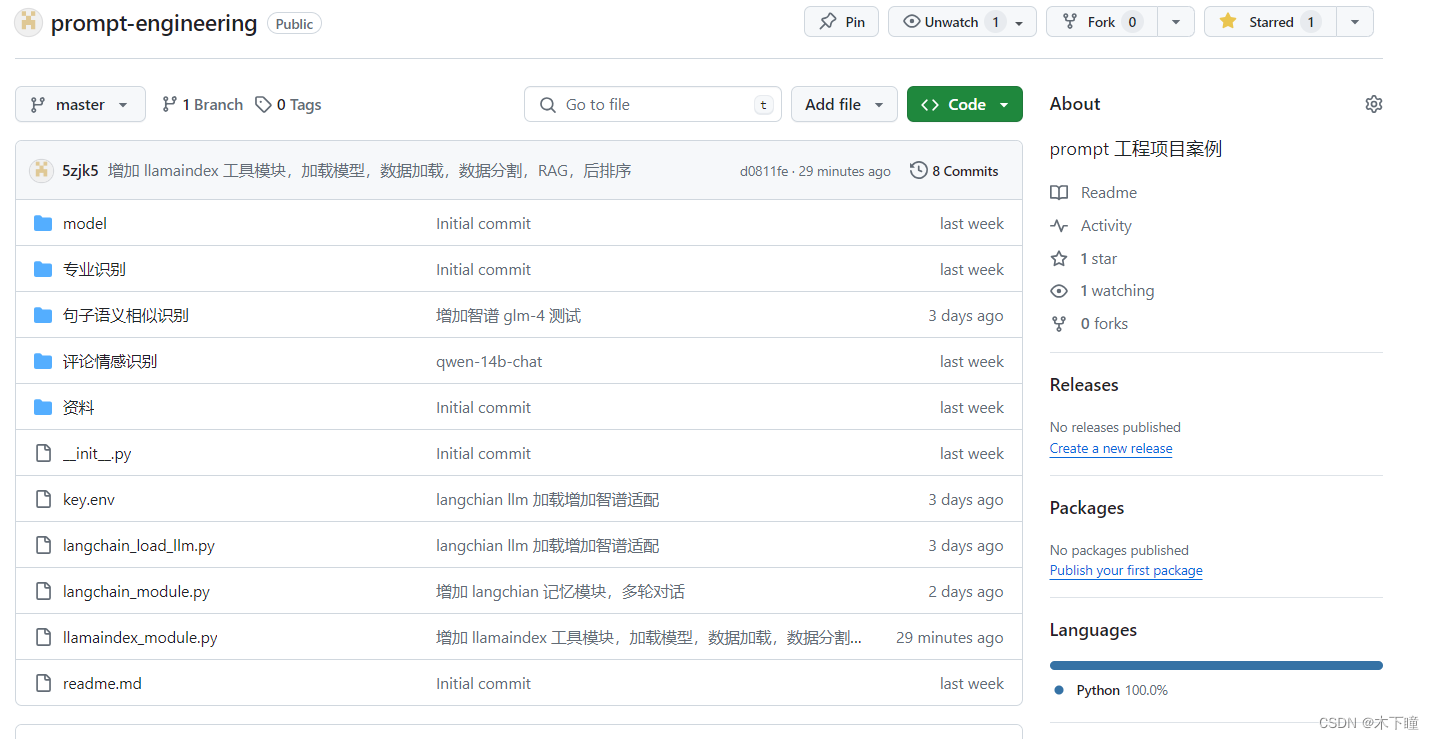The image size is (1434, 739).
Task: Click the key.env file icon
Action: click(43, 499)
